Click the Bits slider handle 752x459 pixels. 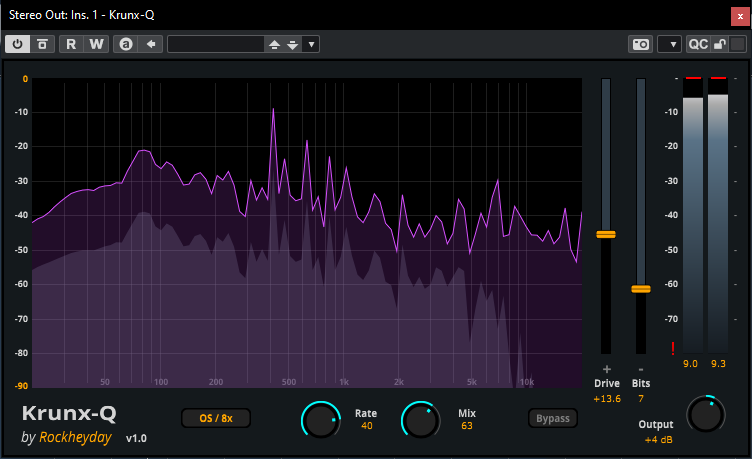(x=641, y=289)
